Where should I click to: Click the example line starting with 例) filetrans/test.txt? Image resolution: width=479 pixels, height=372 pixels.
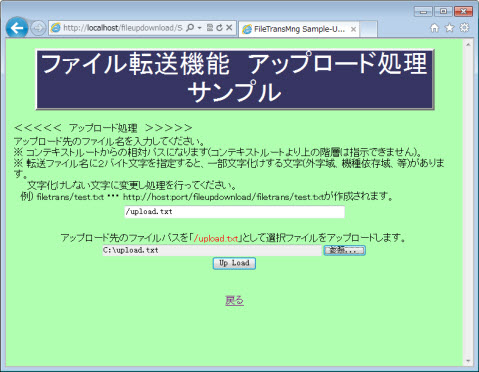[x=207, y=197]
